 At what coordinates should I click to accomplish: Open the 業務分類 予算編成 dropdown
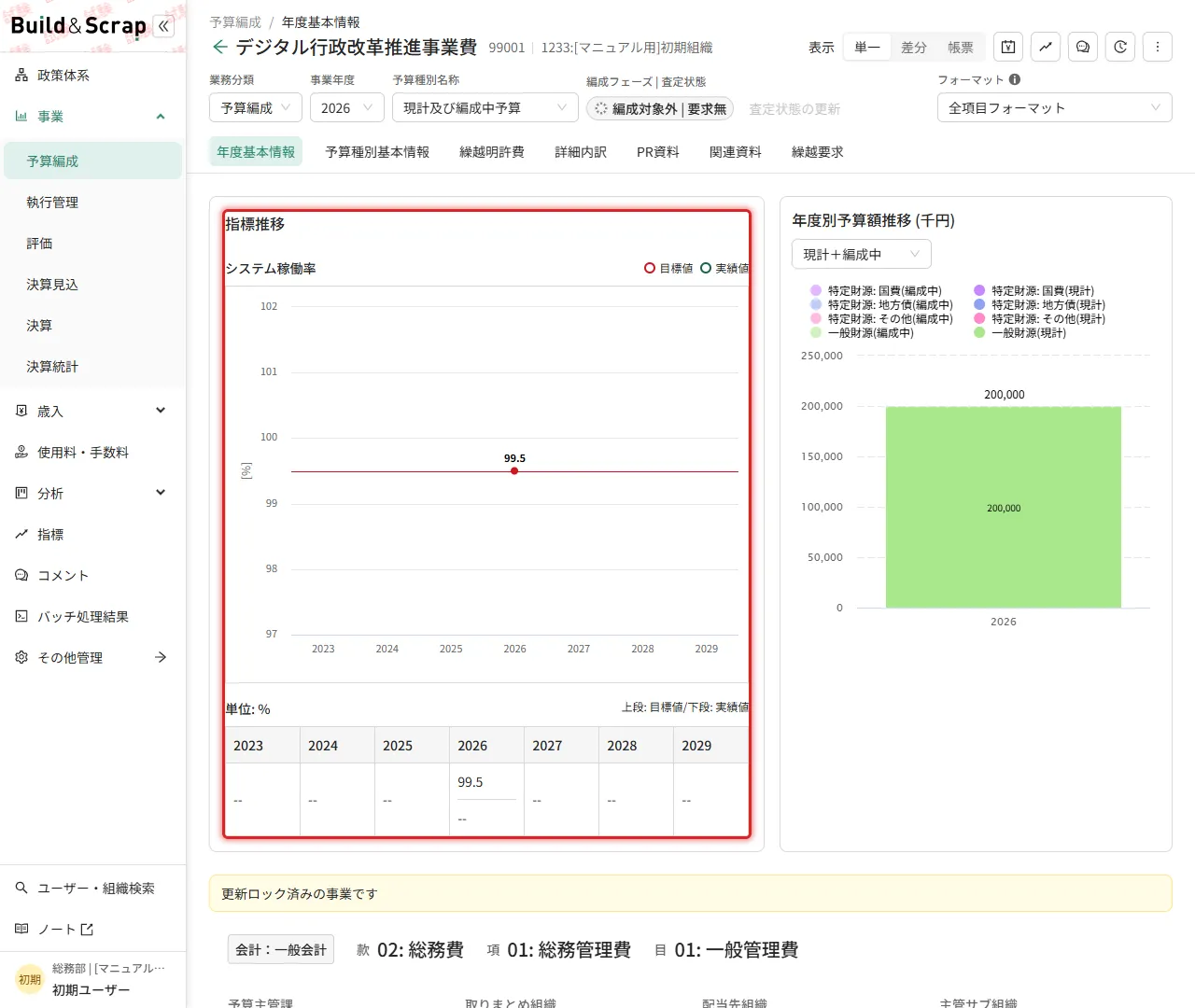click(x=256, y=108)
